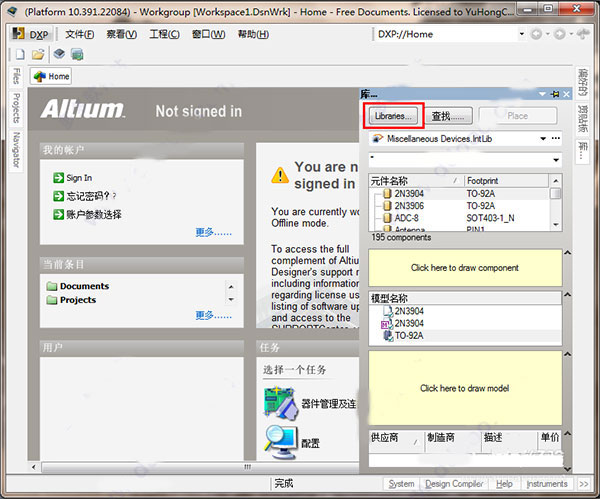Click the Place button
This screenshot has width=600, height=499.
[518, 116]
